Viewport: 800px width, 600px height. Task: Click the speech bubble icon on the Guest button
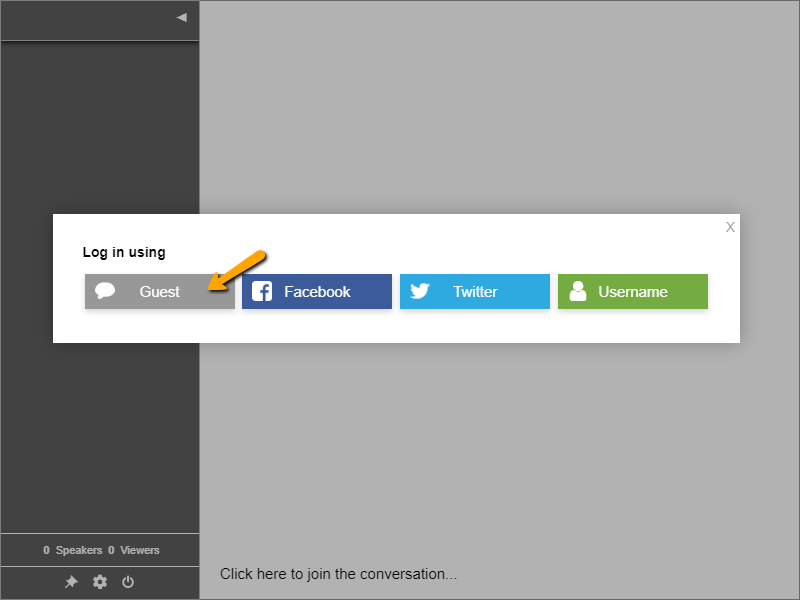(x=105, y=292)
